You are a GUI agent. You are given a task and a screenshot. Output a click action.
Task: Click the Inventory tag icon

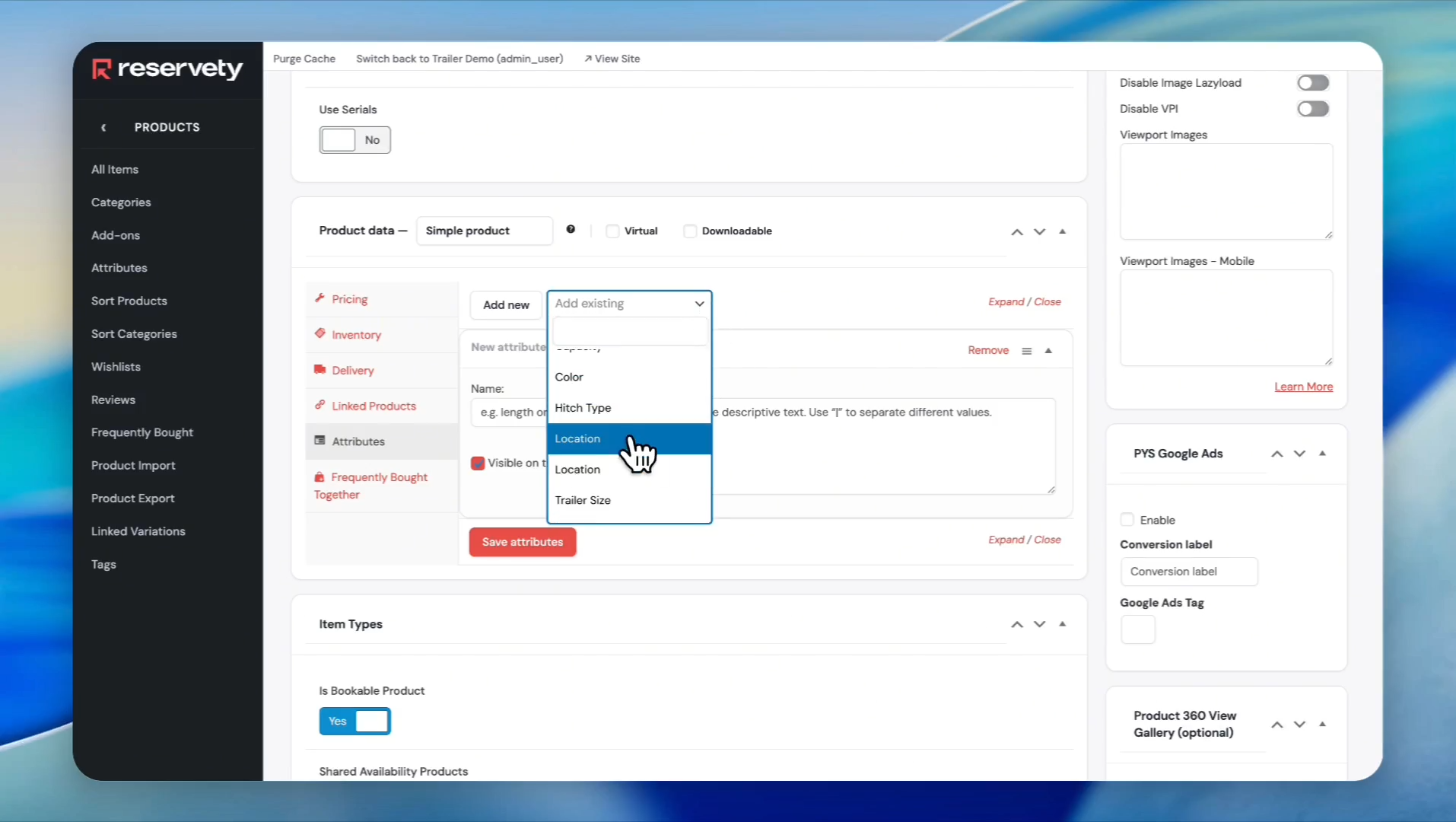tap(319, 333)
